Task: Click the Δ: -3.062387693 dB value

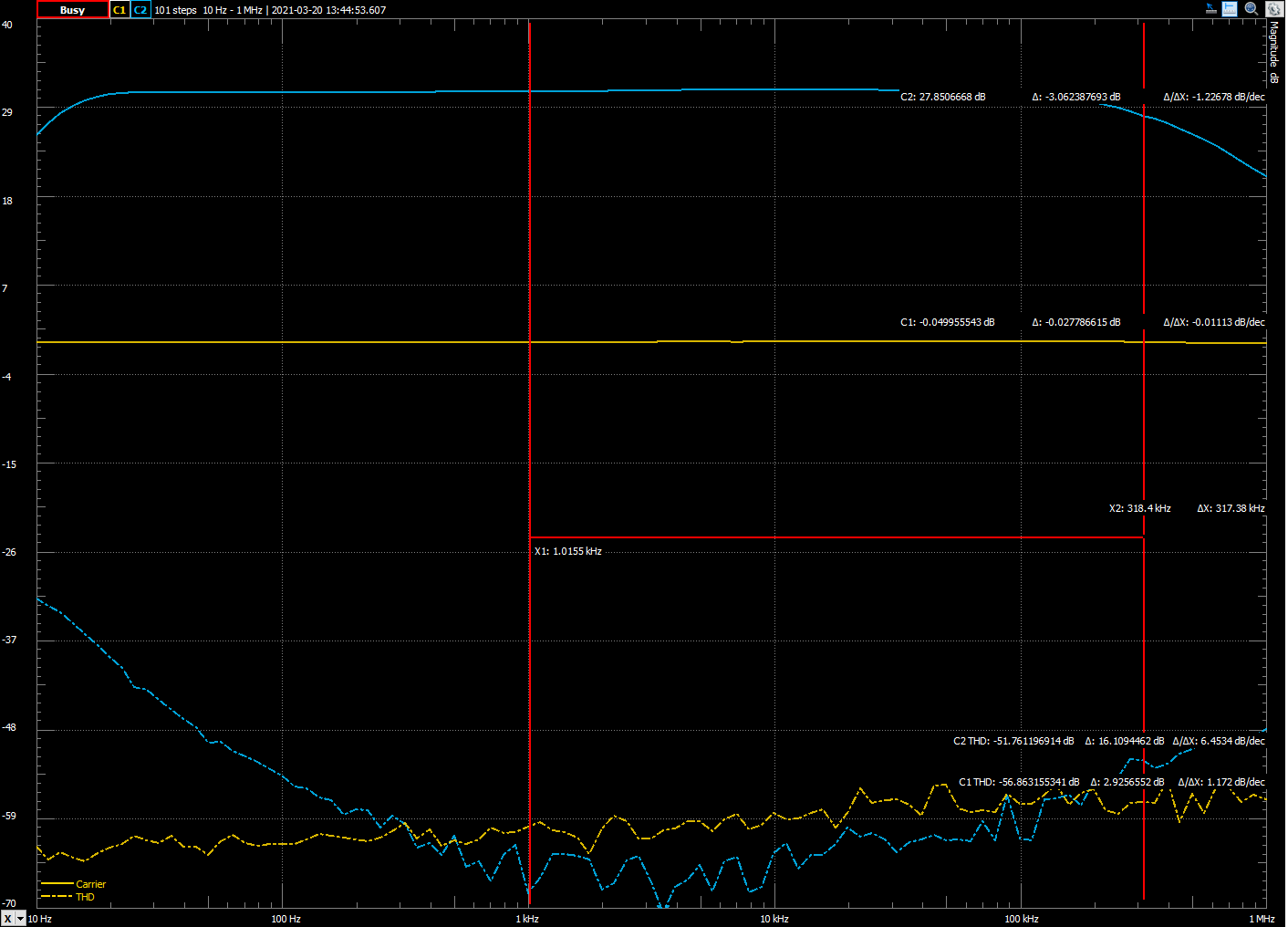Action: 1075,97
